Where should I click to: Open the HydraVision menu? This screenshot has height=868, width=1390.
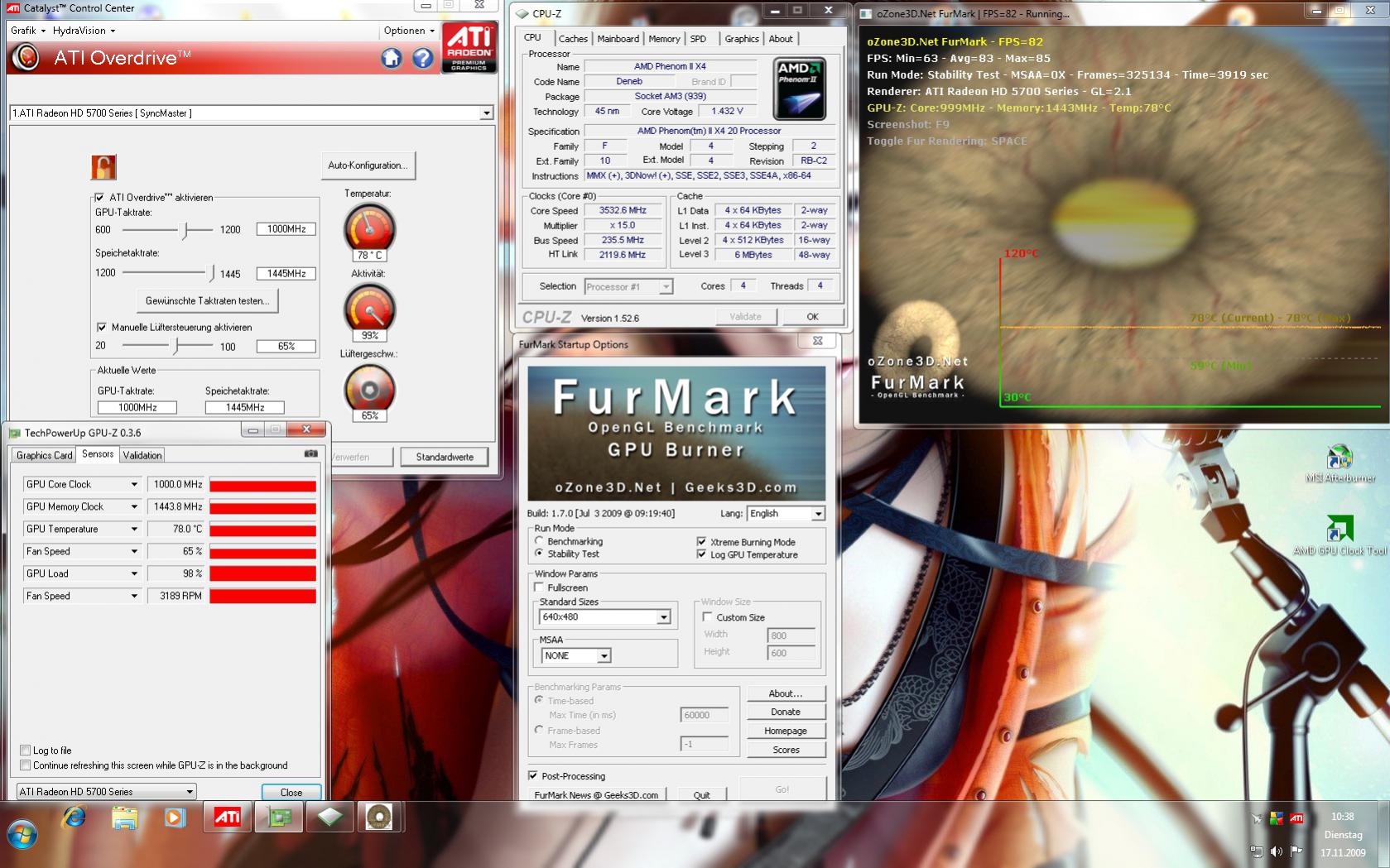(x=84, y=31)
